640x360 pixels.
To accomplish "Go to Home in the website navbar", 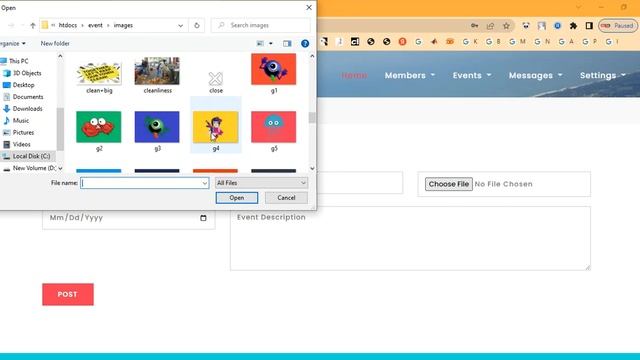I will coord(354,76).
